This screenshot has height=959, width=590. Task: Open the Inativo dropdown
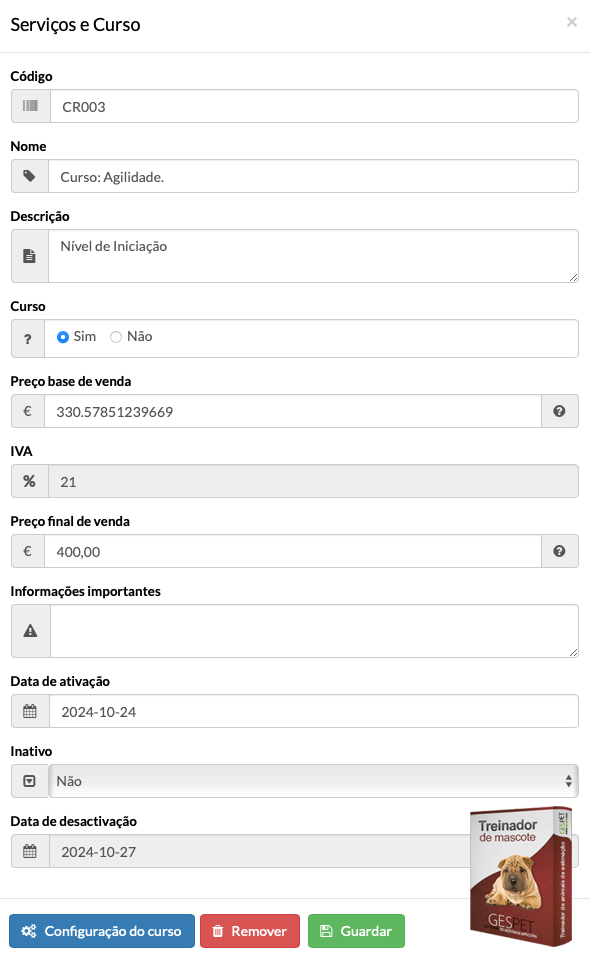[x=314, y=781]
